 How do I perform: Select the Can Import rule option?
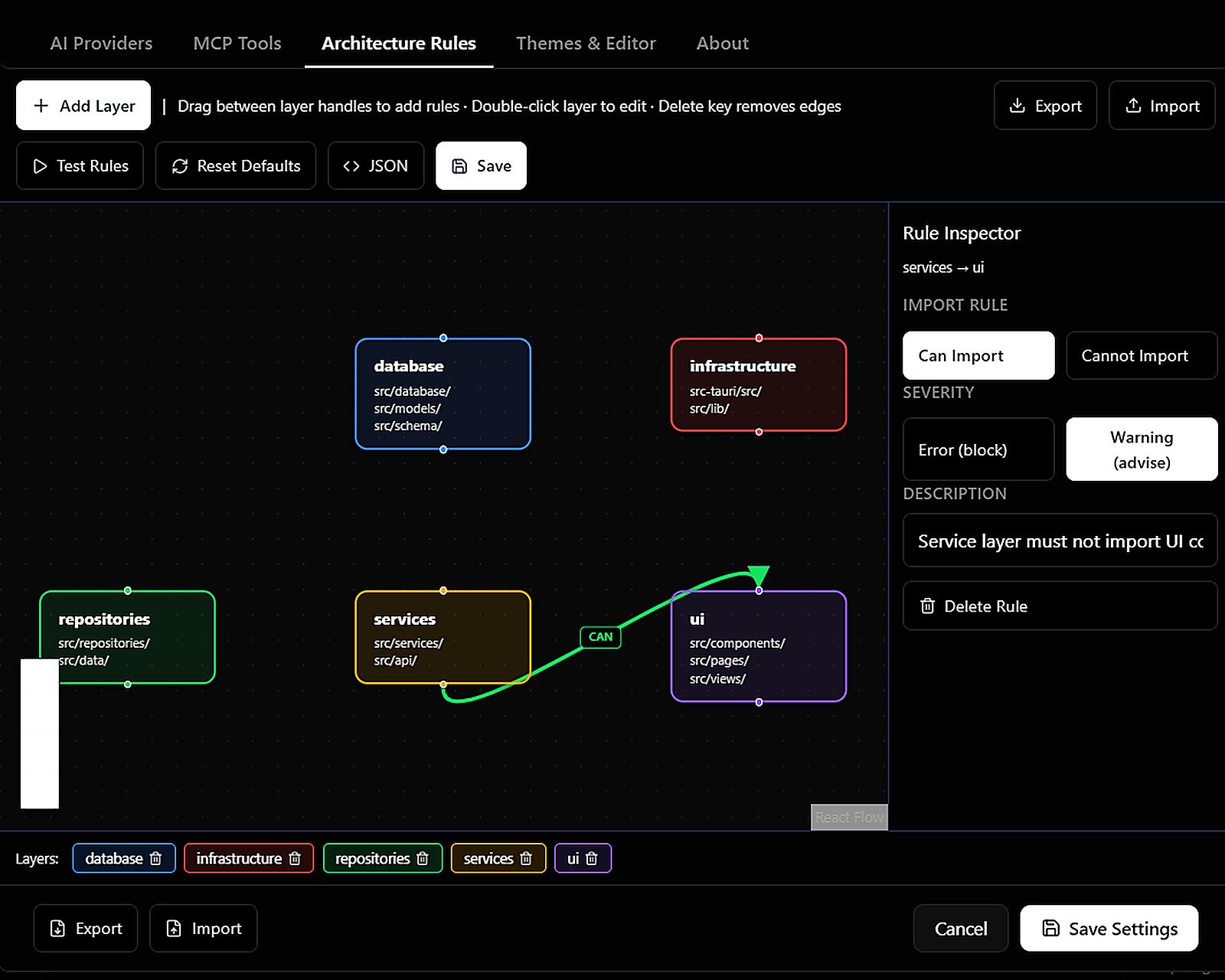click(x=978, y=355)
